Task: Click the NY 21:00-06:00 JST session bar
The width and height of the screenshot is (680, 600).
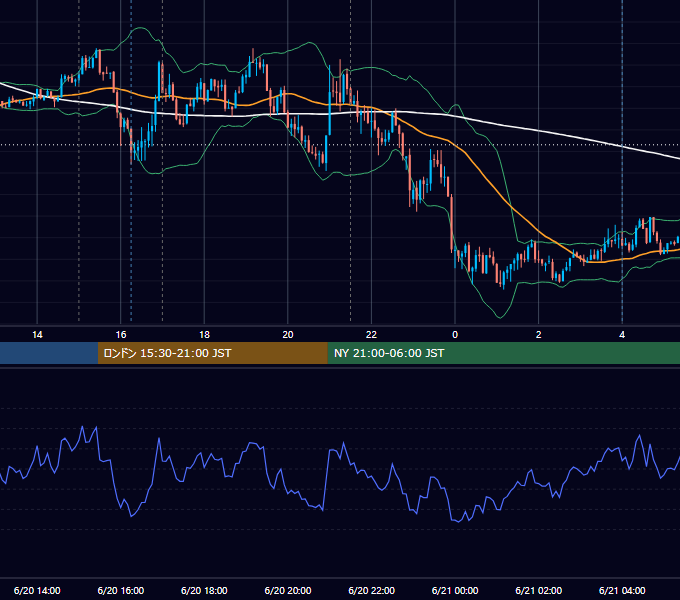Action: click(x=503, y=353)
